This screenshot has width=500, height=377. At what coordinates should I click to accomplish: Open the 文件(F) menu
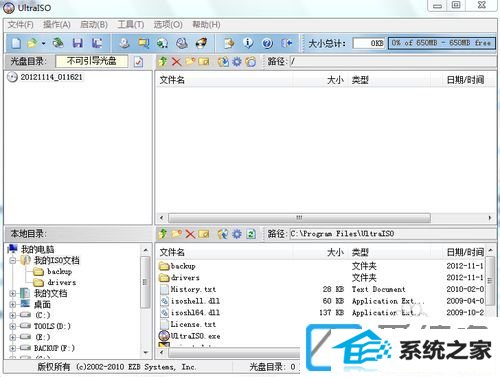point(21,25)
